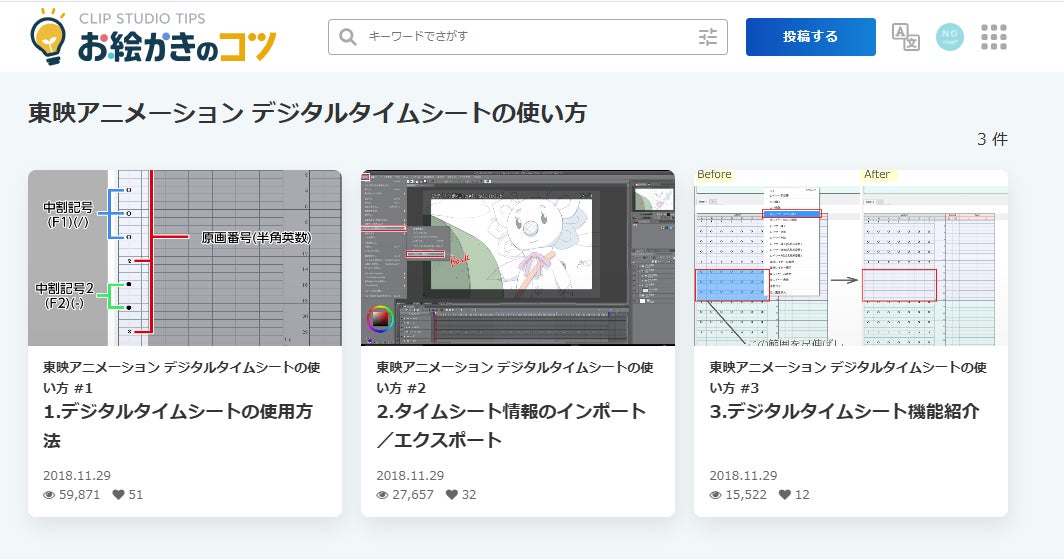Click the magnifier search icon

click(347, 37)
